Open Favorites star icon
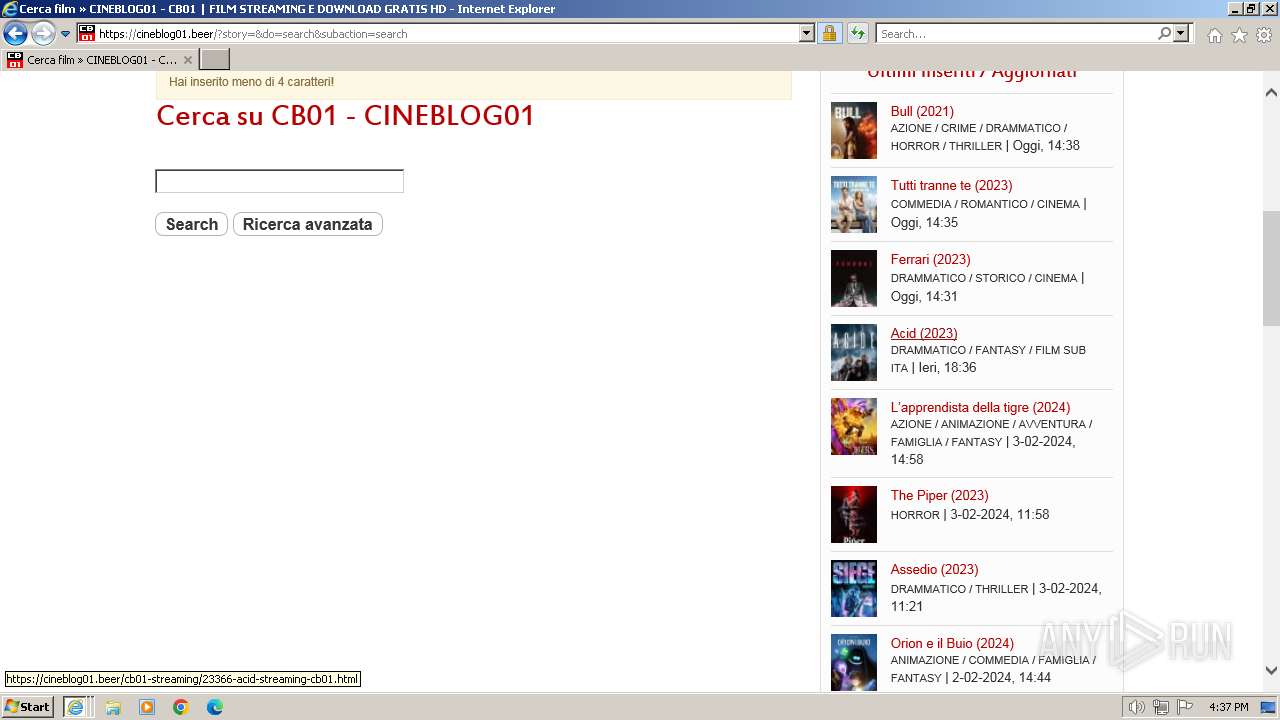The height and width of the screenshot is (720, 1280). pyautogui.click(x=1239, y=35)
